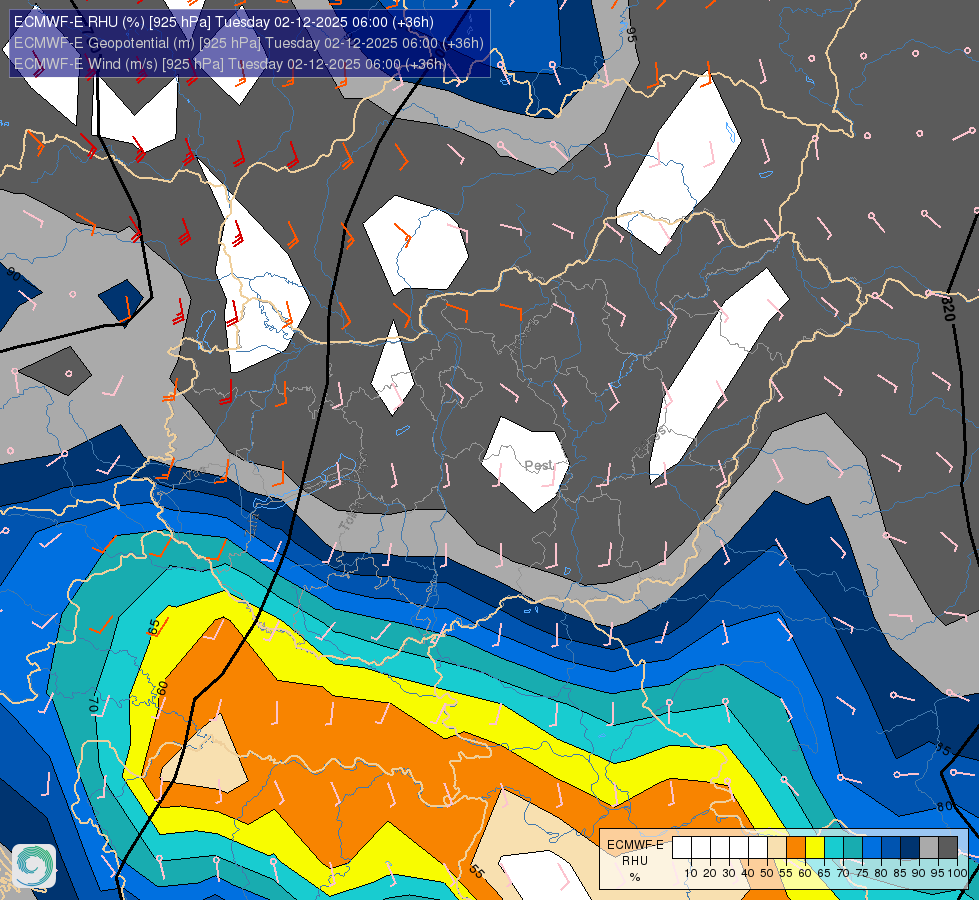Click the teal 70-75% legend swatch
979x900 pixels.
853,848
